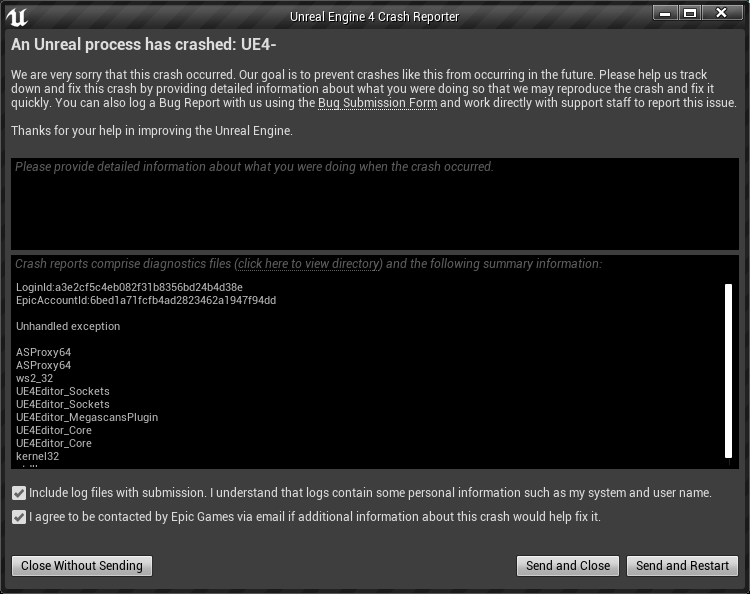Click the crash summary vertical scrollbar

[x=728, y=371]
